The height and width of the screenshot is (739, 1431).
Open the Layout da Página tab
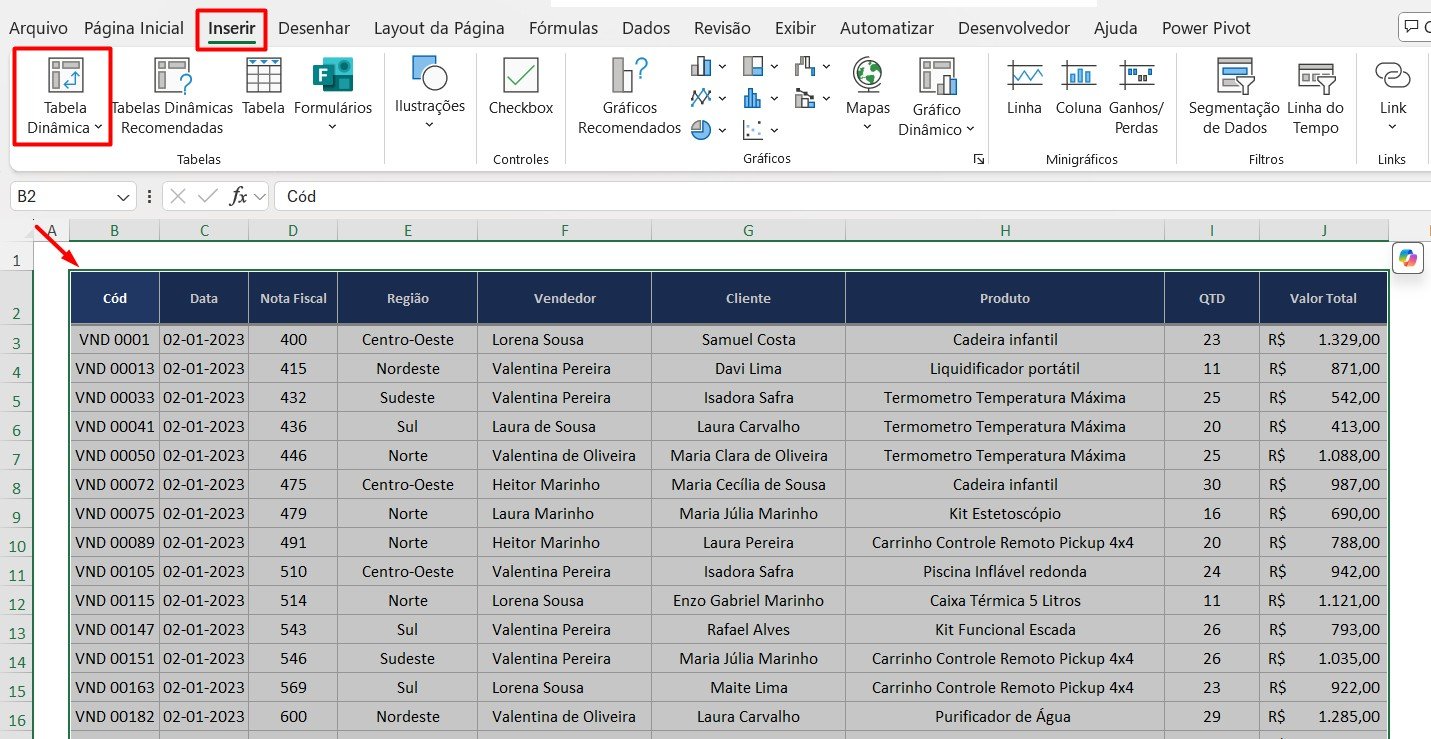439,28
